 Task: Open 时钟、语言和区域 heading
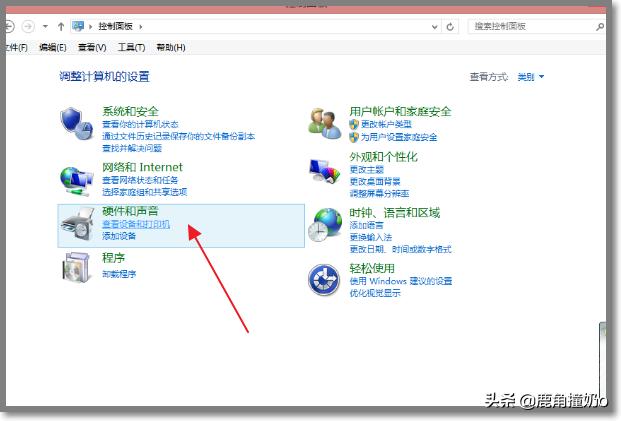tap(394, 213)
